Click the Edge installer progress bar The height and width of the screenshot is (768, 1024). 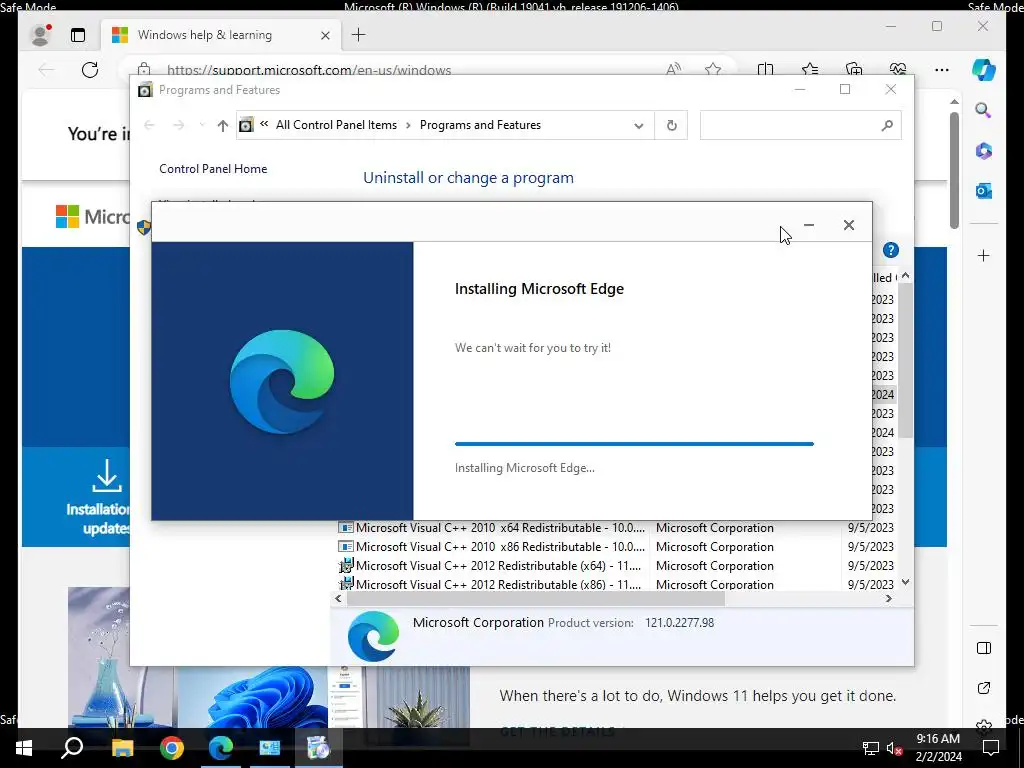[634, 443]
